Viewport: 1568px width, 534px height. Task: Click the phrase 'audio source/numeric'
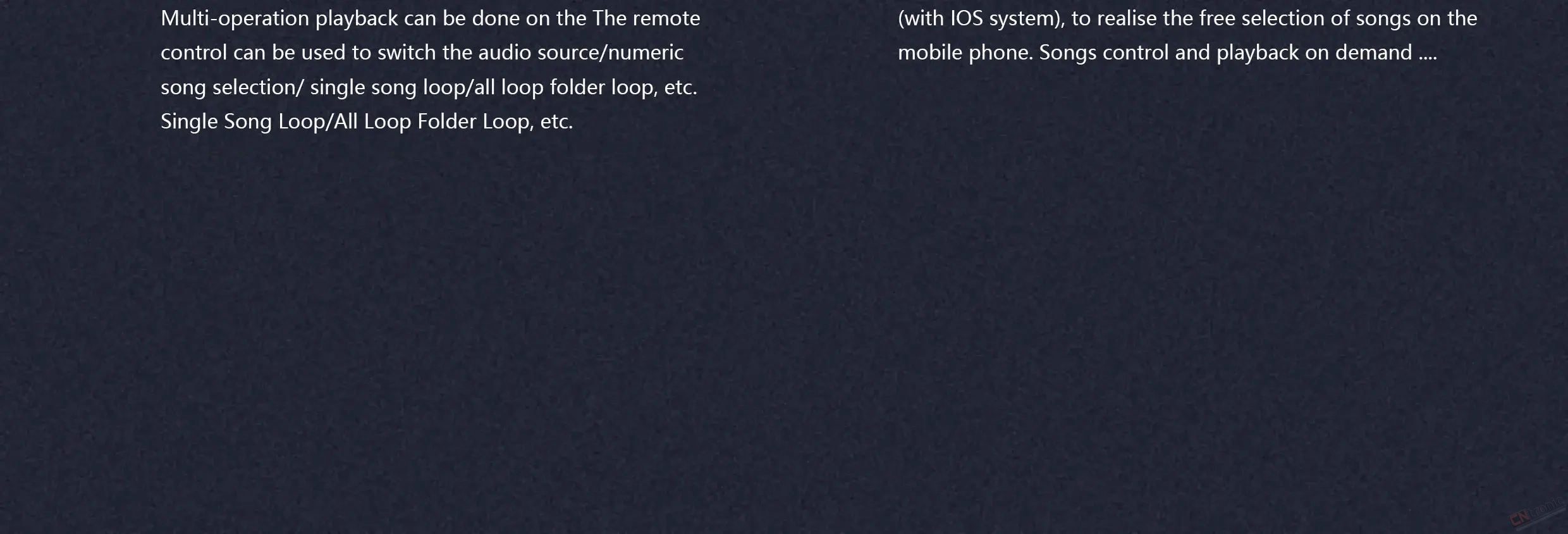580,53
